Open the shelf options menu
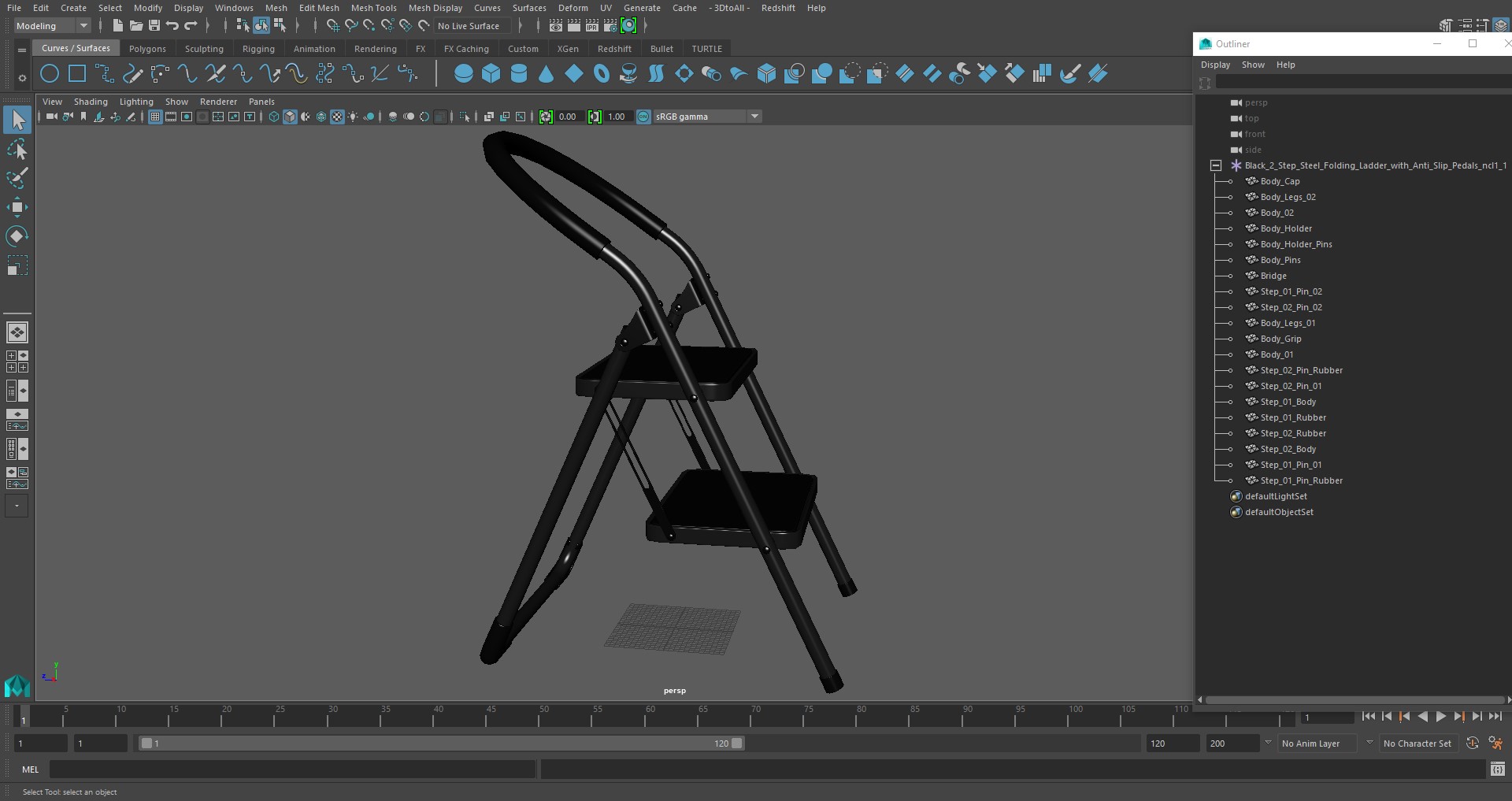Viewport: 1512px width, 801px height. 22,78
